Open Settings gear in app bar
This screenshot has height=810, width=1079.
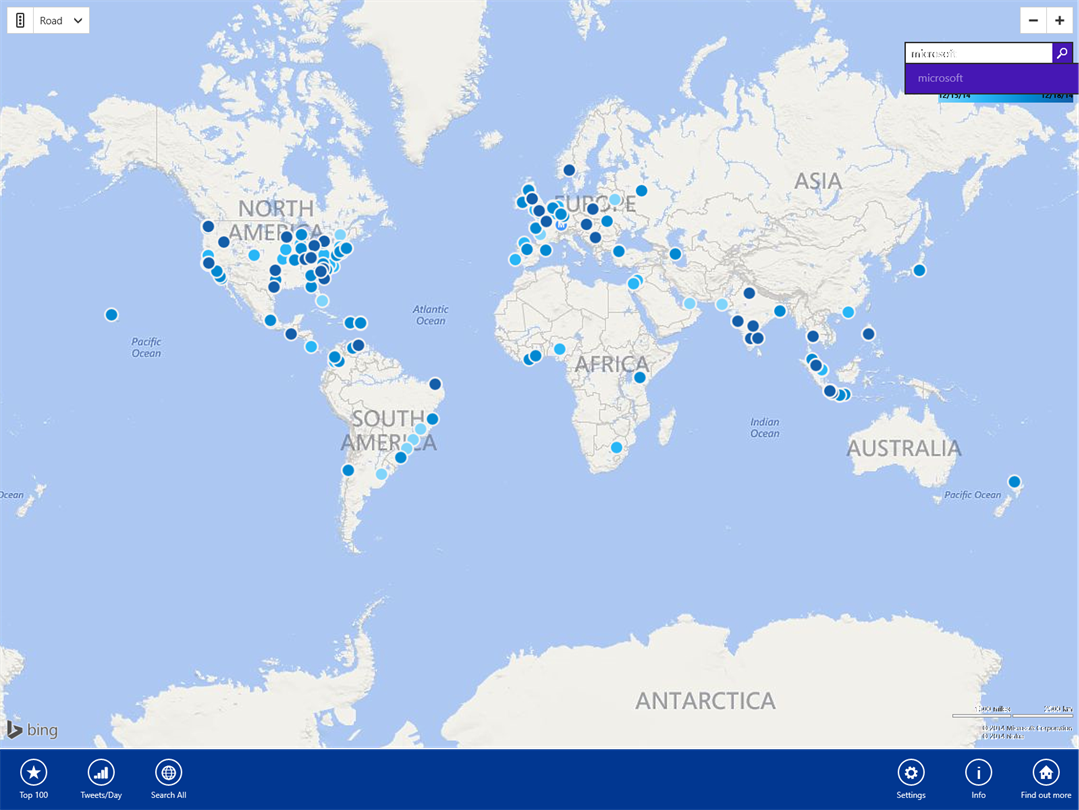coord(911,779)
